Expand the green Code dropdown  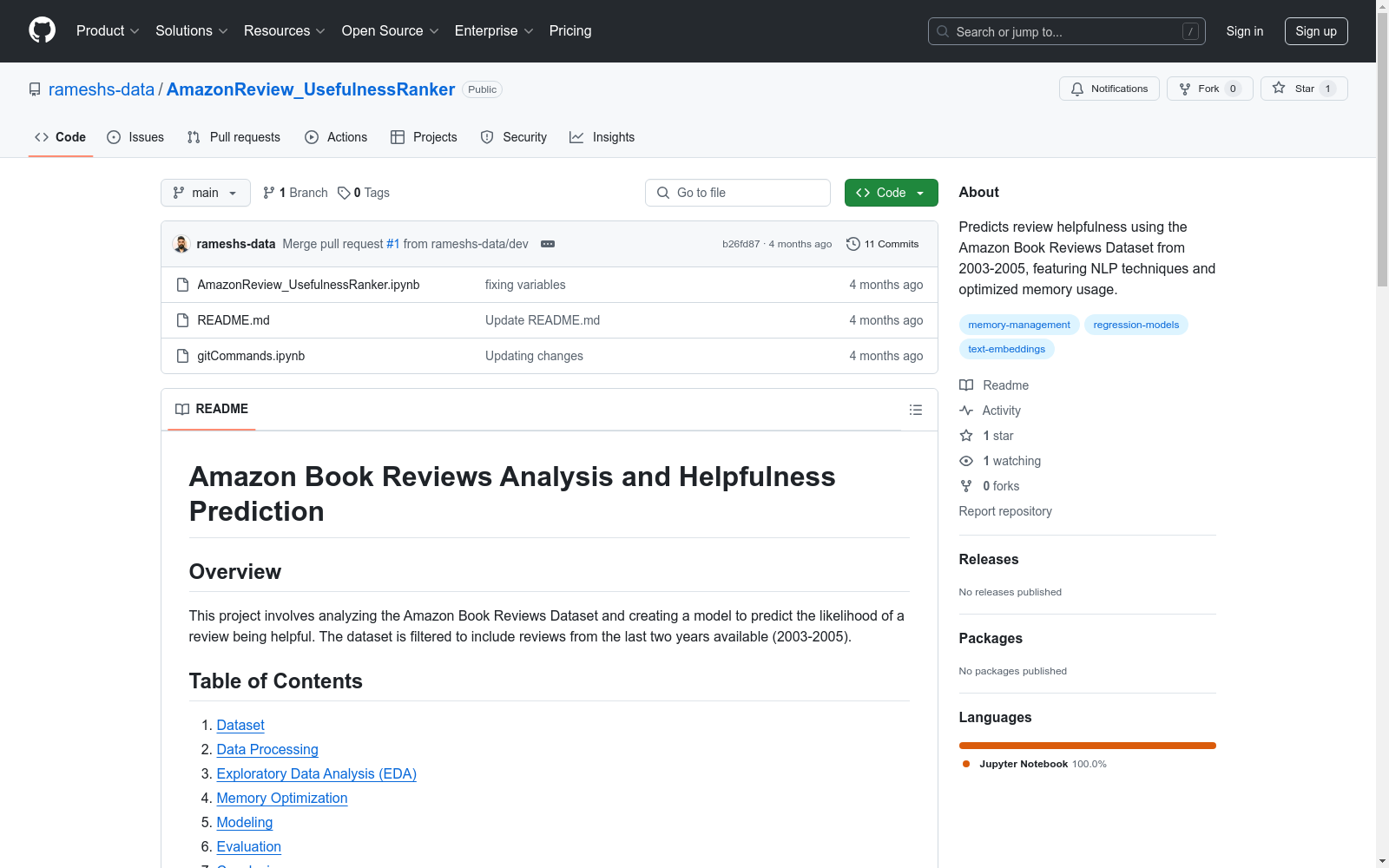891,192
